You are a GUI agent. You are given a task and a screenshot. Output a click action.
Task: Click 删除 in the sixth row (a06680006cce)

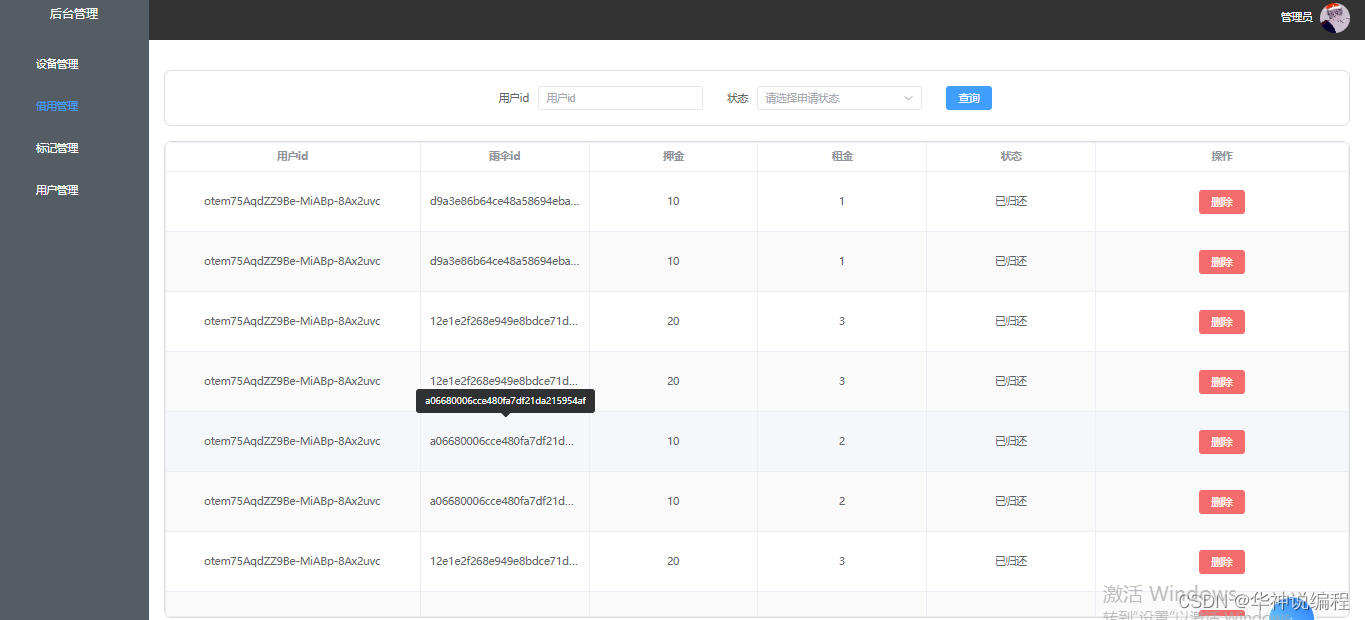[x=1222, y=502]
